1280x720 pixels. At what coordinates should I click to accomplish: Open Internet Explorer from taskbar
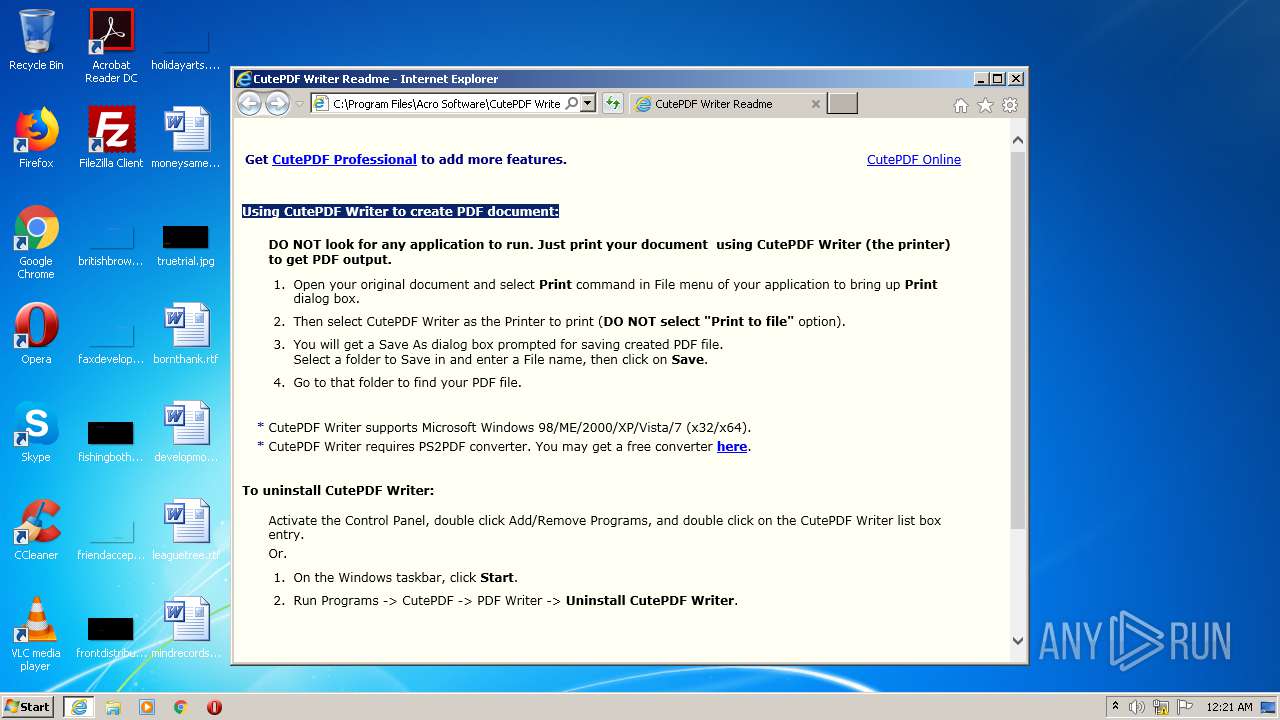pos(78,707)
